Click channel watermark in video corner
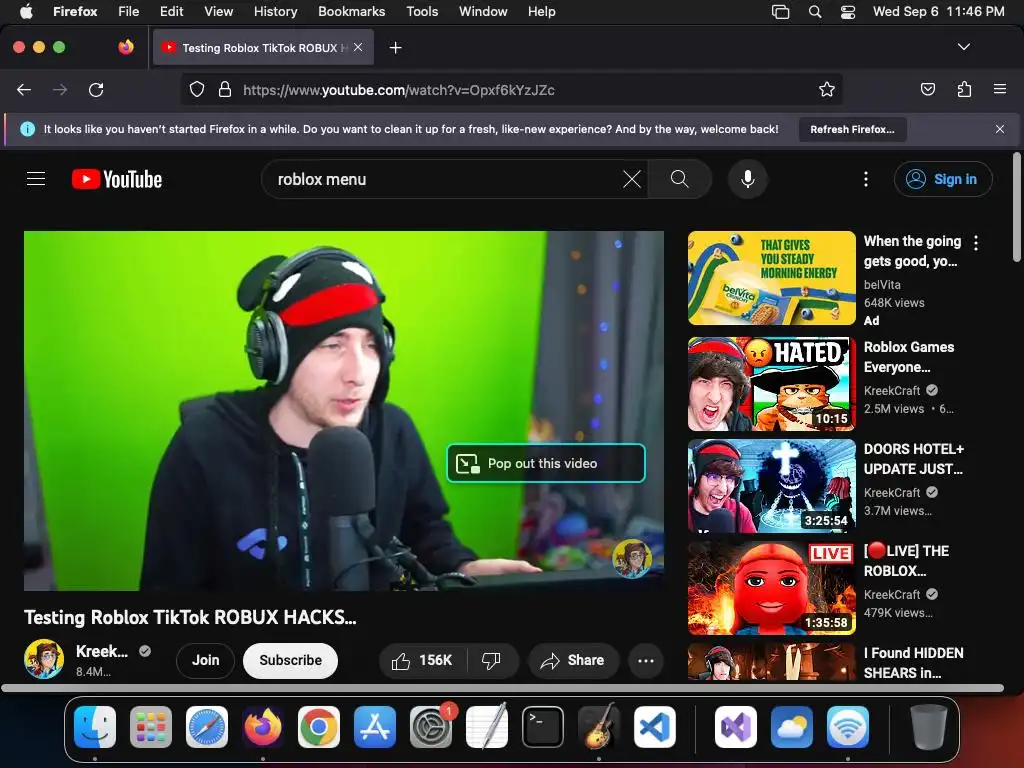Image resolution: width=1024 pixels, height=768 pixels. point(632,558)
